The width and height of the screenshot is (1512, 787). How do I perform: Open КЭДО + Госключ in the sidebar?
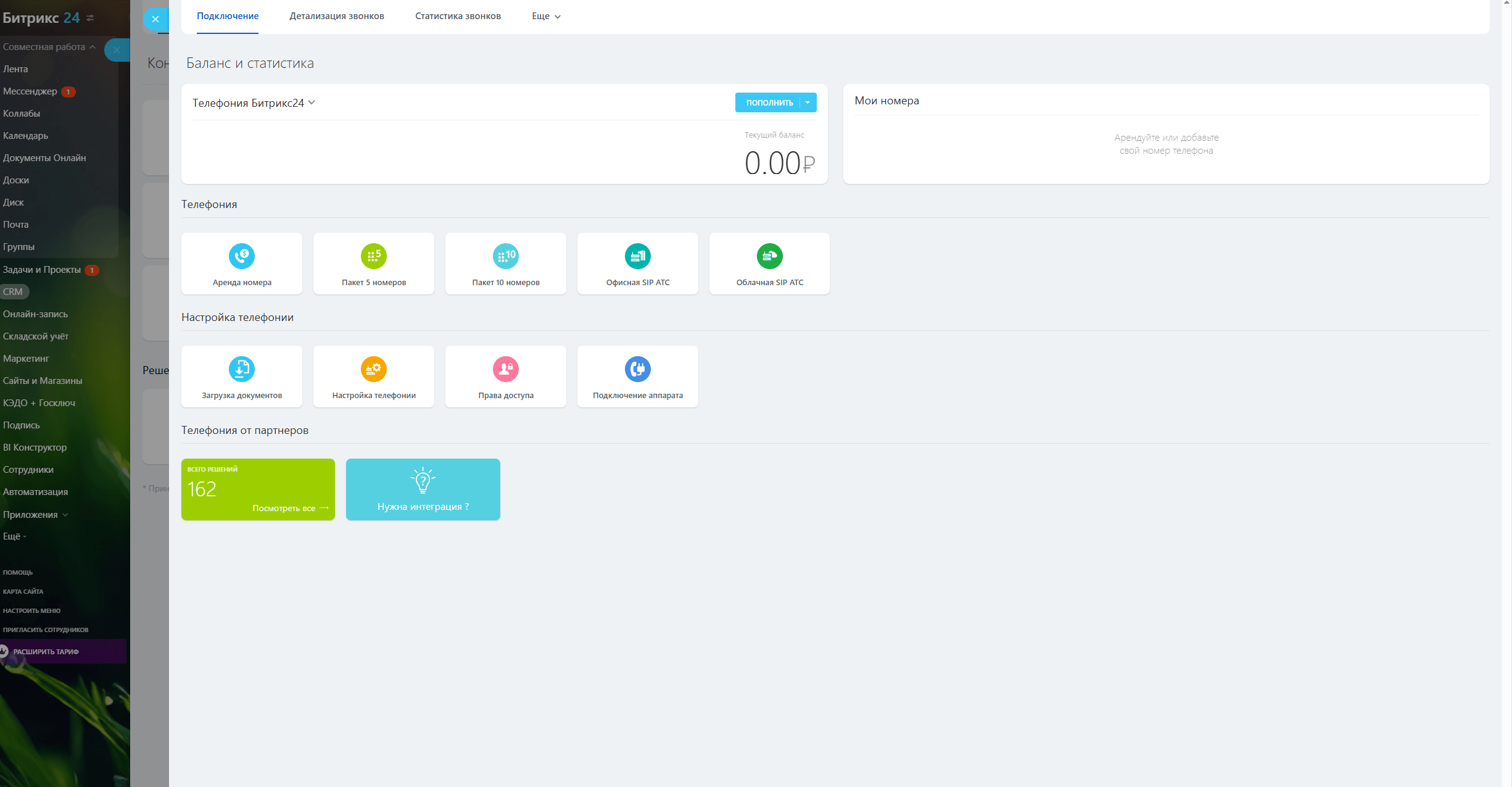(39, 403)
